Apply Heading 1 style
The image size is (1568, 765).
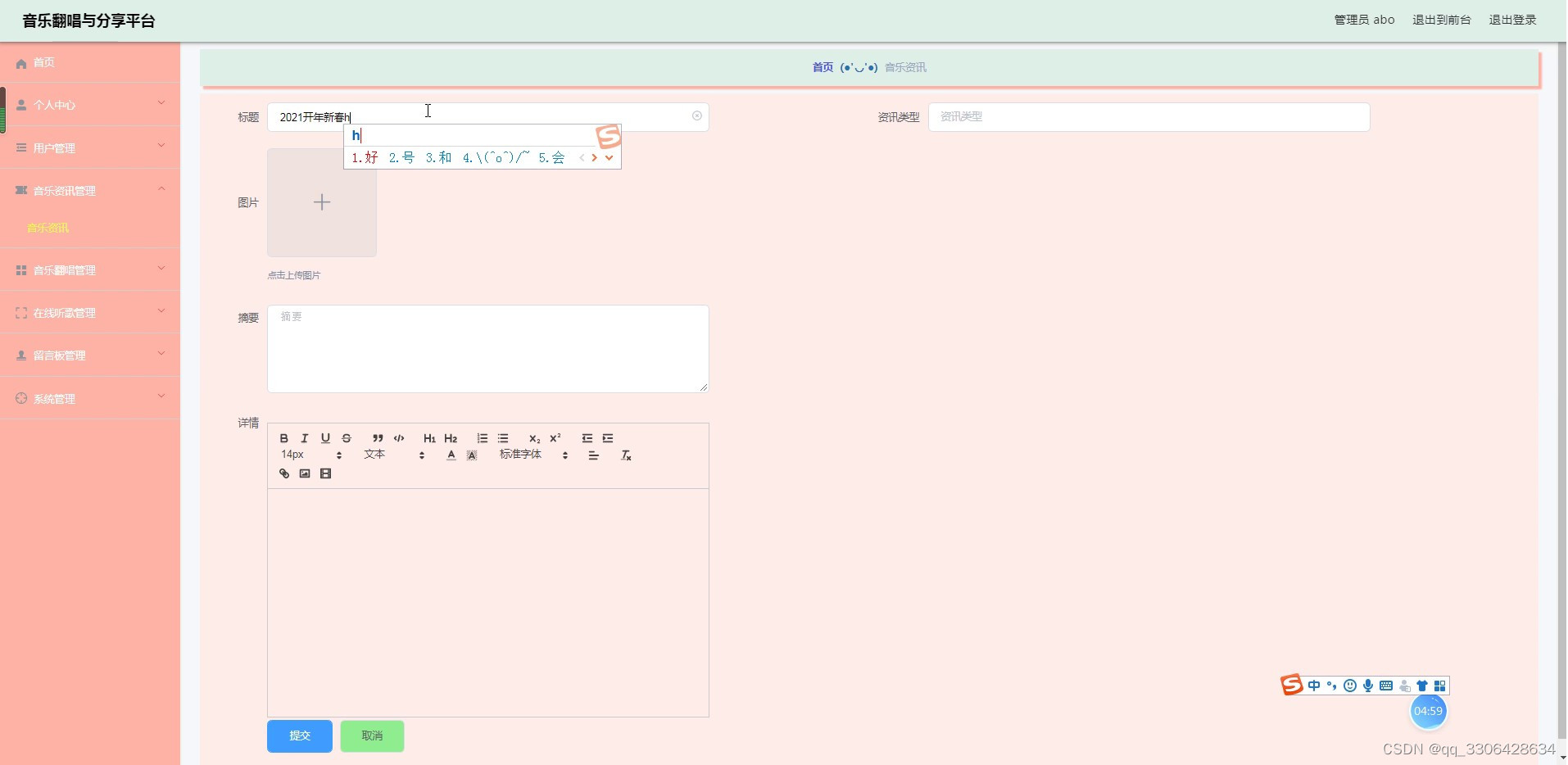click(x=429, y=438)
